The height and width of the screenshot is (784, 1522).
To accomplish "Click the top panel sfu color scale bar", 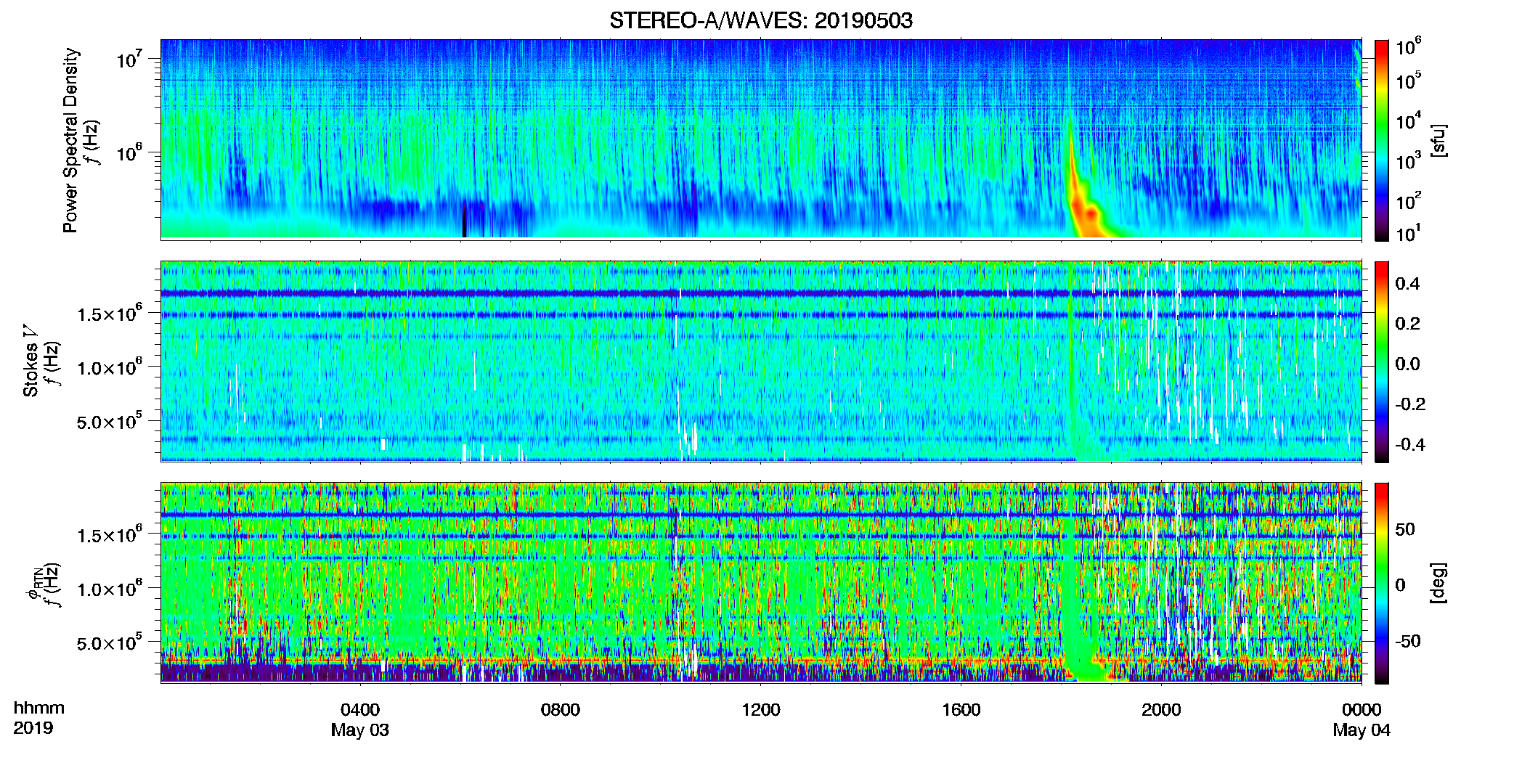I will pyautogui.click(x=1382, y=140).
